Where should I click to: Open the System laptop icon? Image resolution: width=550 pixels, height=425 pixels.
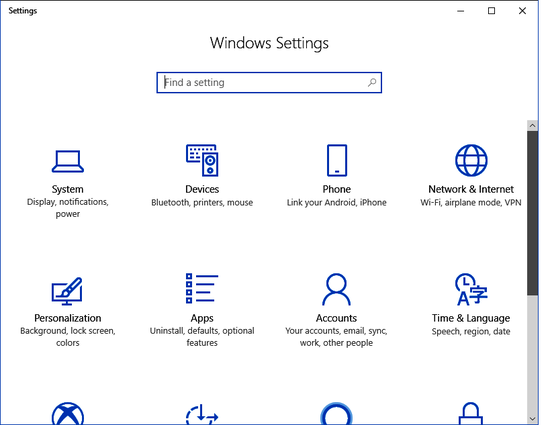68,161
